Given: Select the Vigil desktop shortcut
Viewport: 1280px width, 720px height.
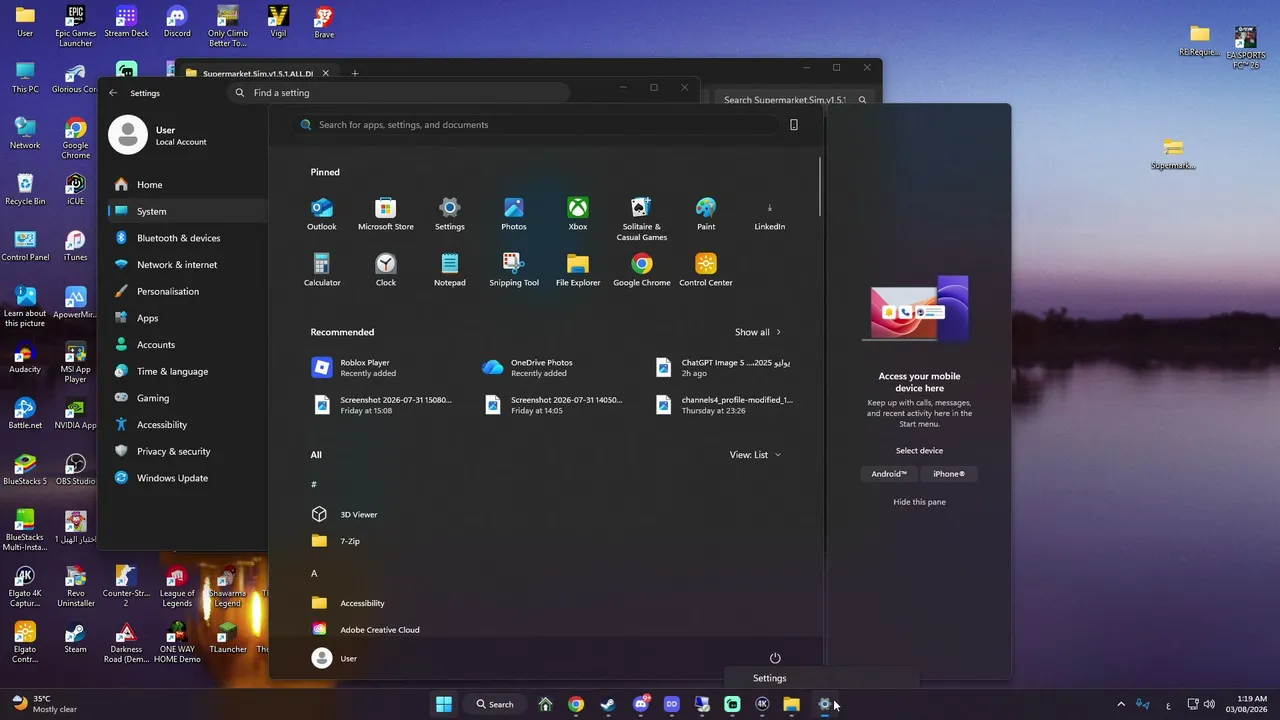Looking at the screenshot, I should (x=278, y=22).
